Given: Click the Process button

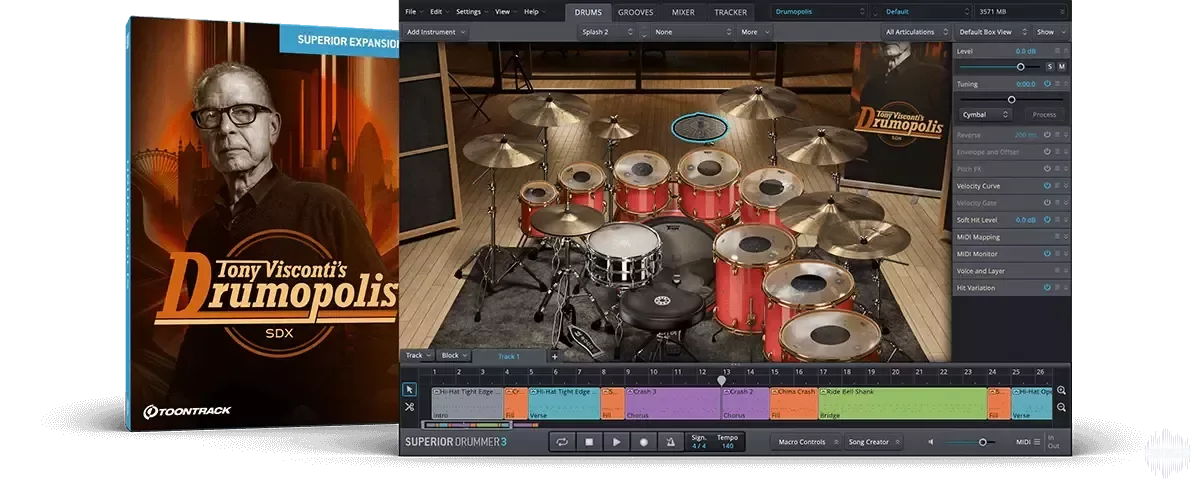Looking at the screenshot, I should tap(1044, 115).
